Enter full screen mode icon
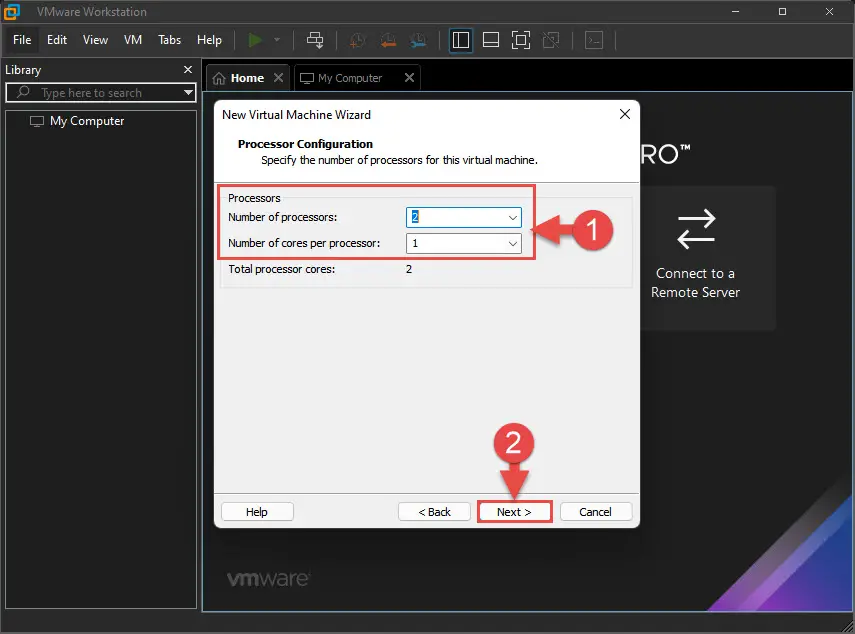 pyautogui.click(x=521, y=40)
